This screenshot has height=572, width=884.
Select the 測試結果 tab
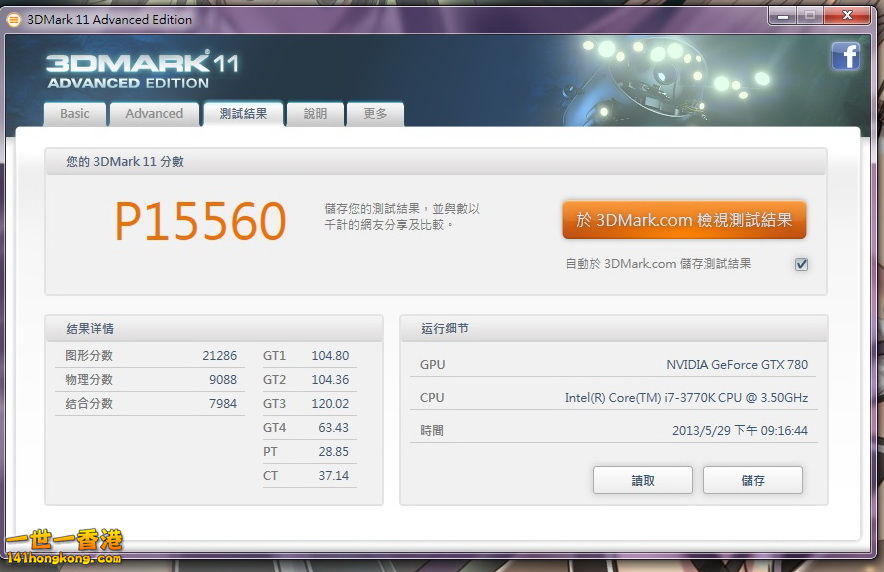pos(243,114)
